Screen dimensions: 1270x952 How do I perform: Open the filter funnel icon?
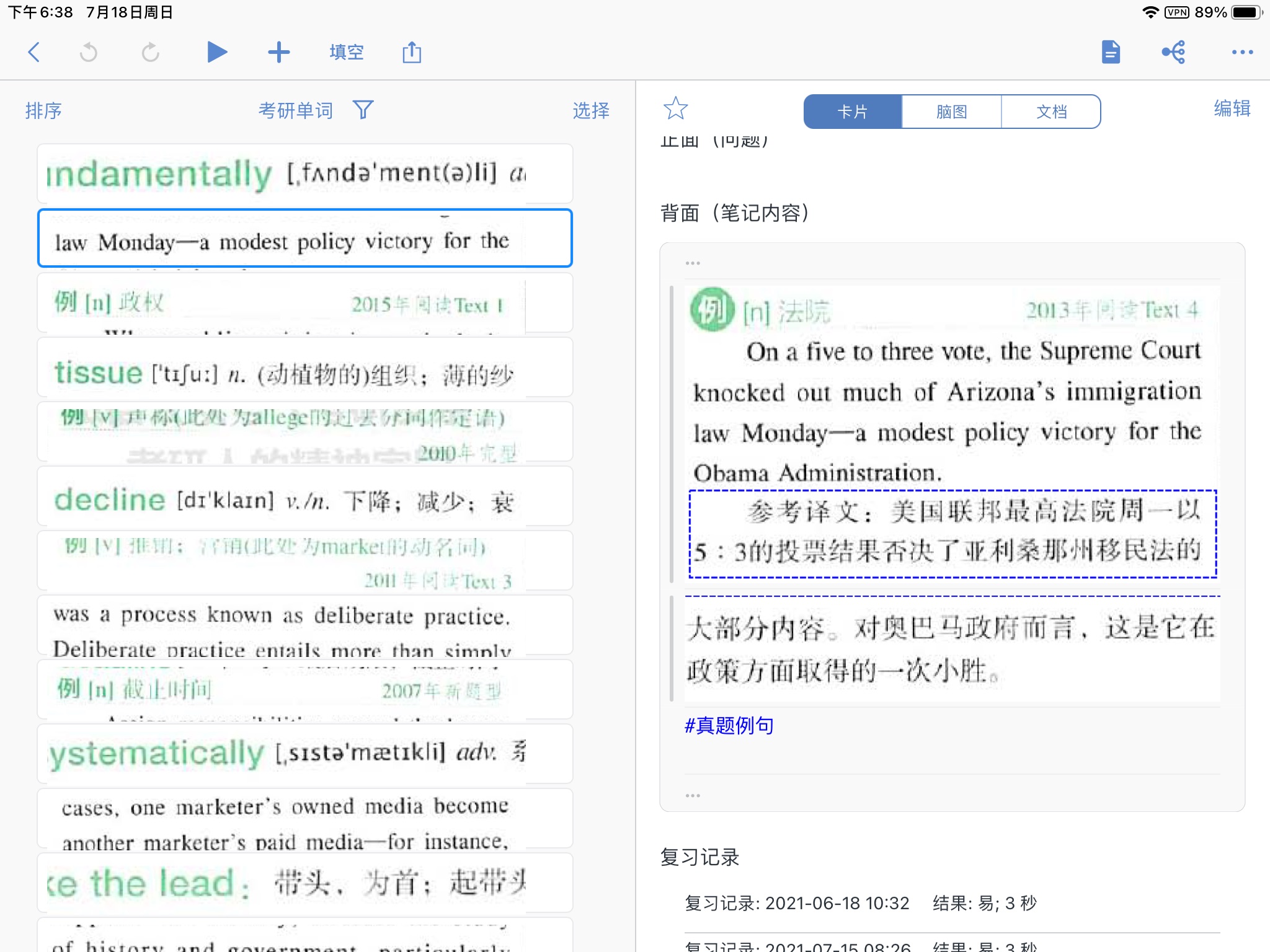pos(363,110)
